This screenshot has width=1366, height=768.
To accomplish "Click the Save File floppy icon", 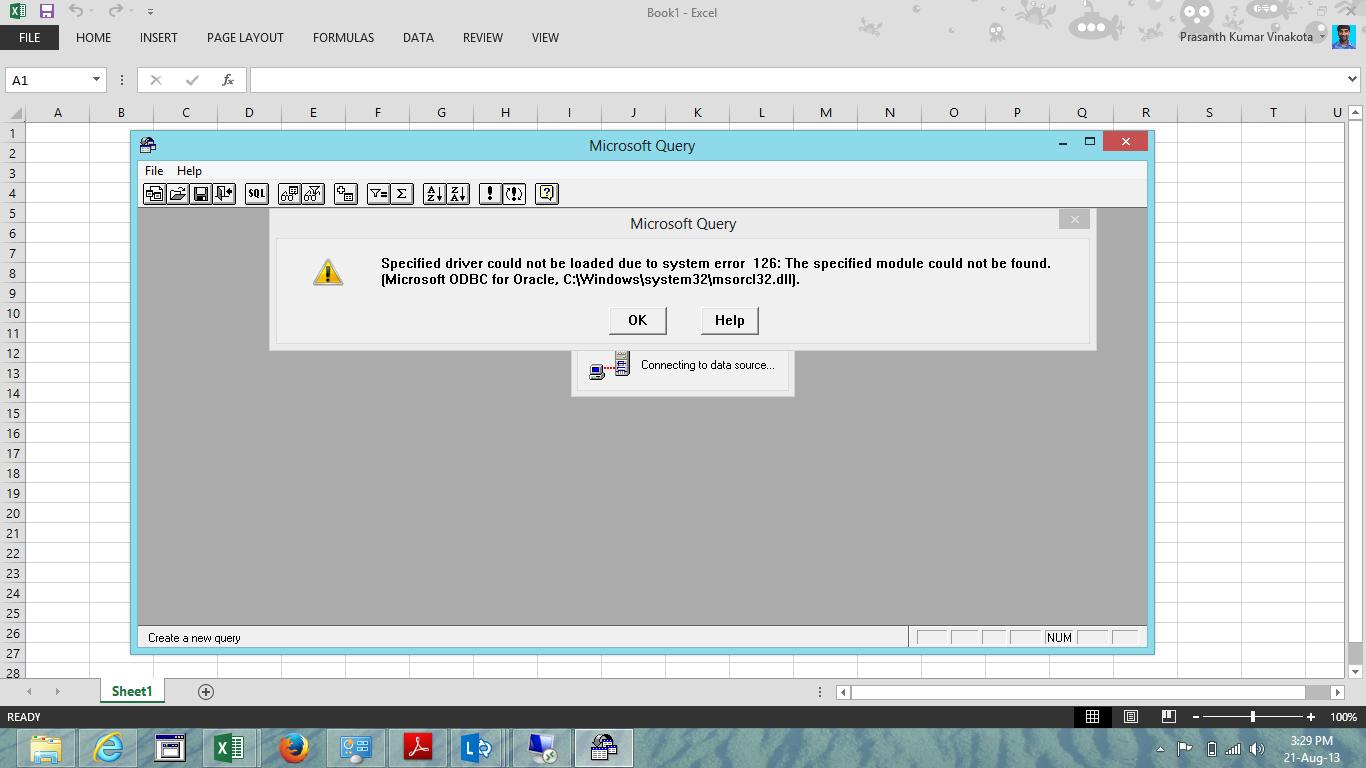I will coord(200,194).
